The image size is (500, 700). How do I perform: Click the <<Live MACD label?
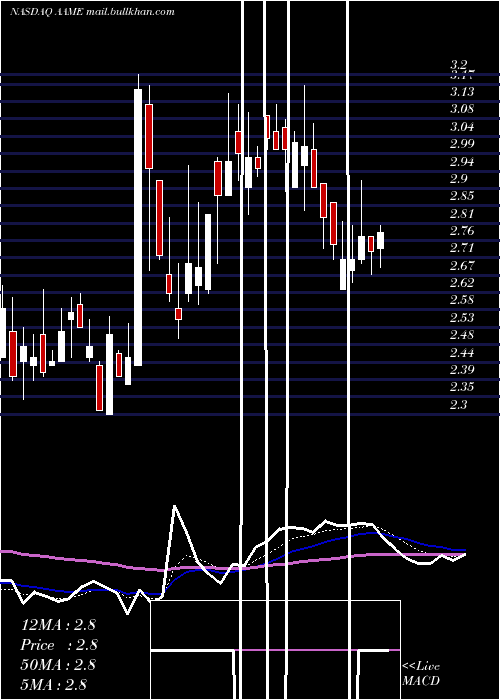tap(421, 673)
